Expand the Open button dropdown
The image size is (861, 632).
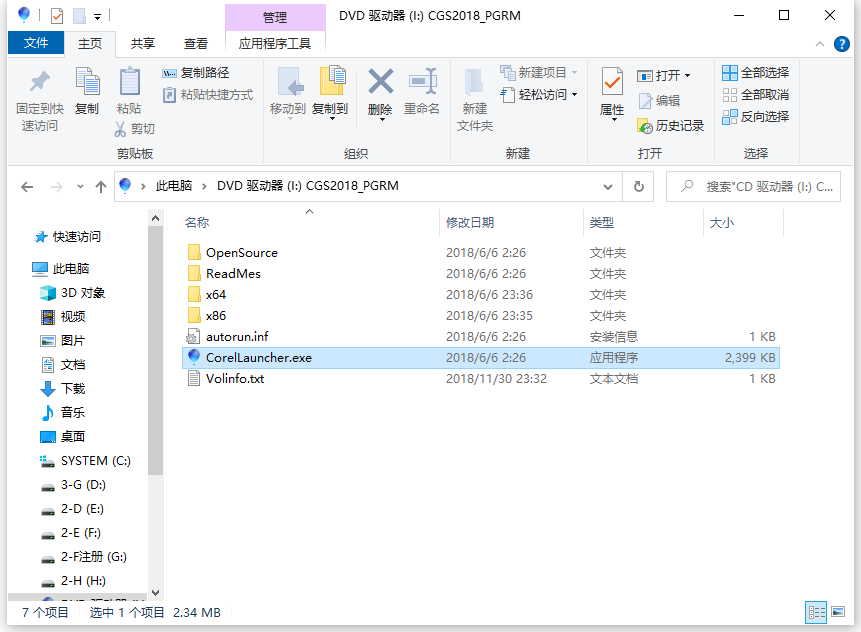click(687, 76)
